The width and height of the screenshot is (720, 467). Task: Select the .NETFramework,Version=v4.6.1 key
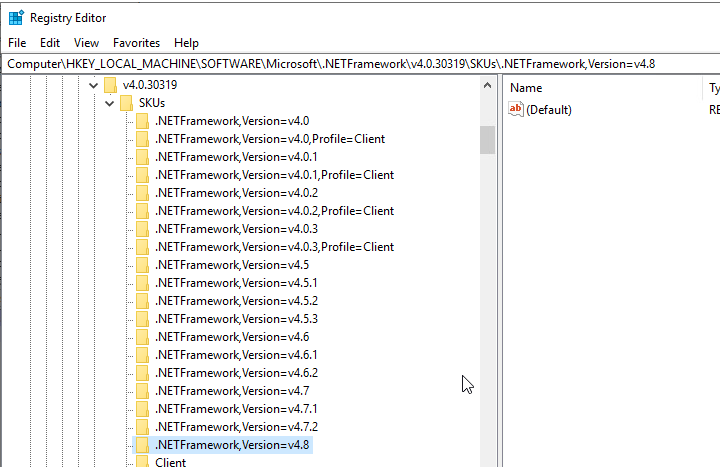[236, 355]
